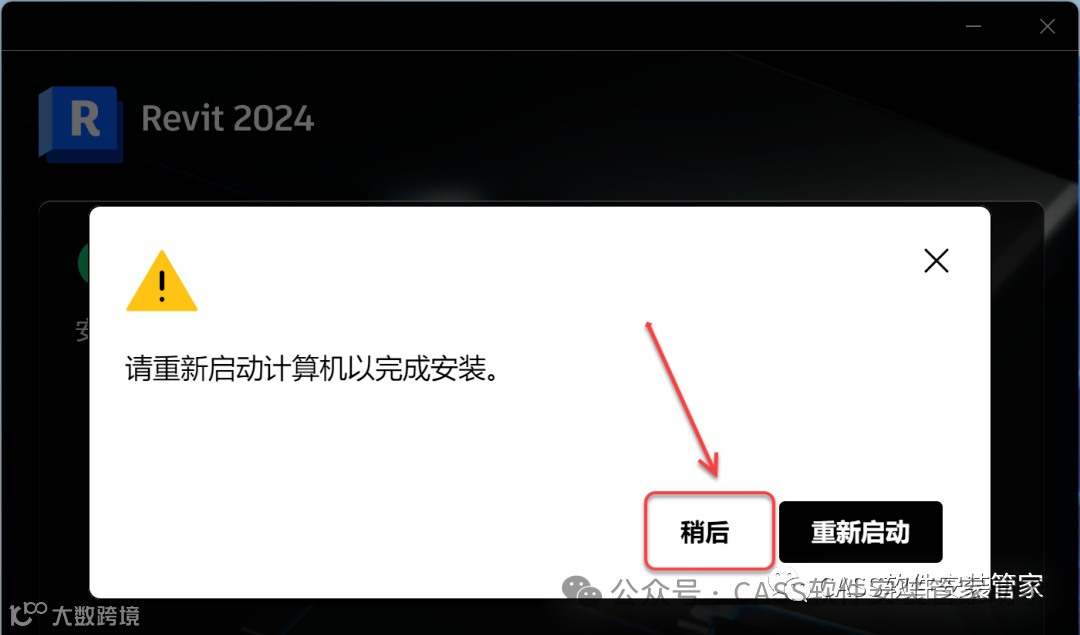Click the 重新启动 (Restart) button

860,532
